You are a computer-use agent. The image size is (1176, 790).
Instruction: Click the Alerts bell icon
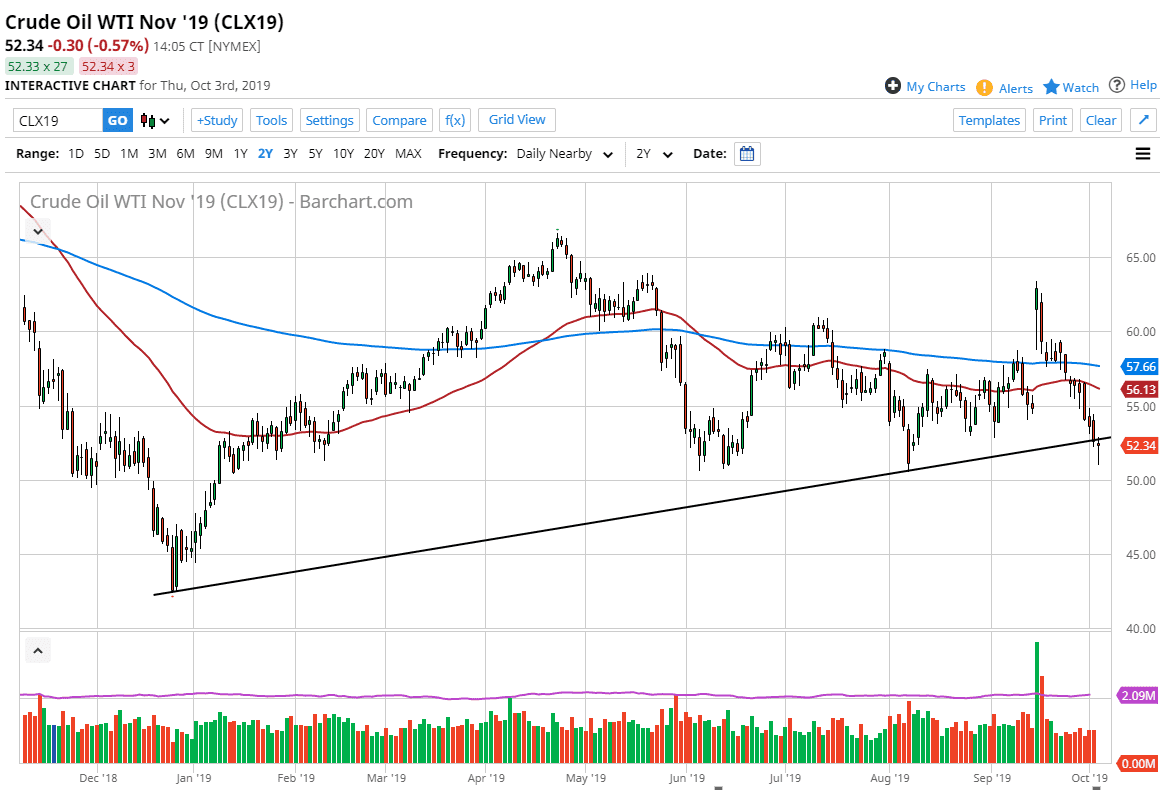[x=985, y=88]
